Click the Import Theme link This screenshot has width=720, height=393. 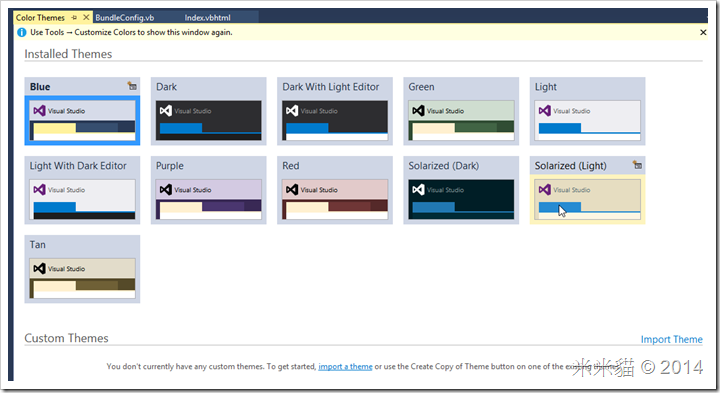pyautogui.click(x=671, y=339)
